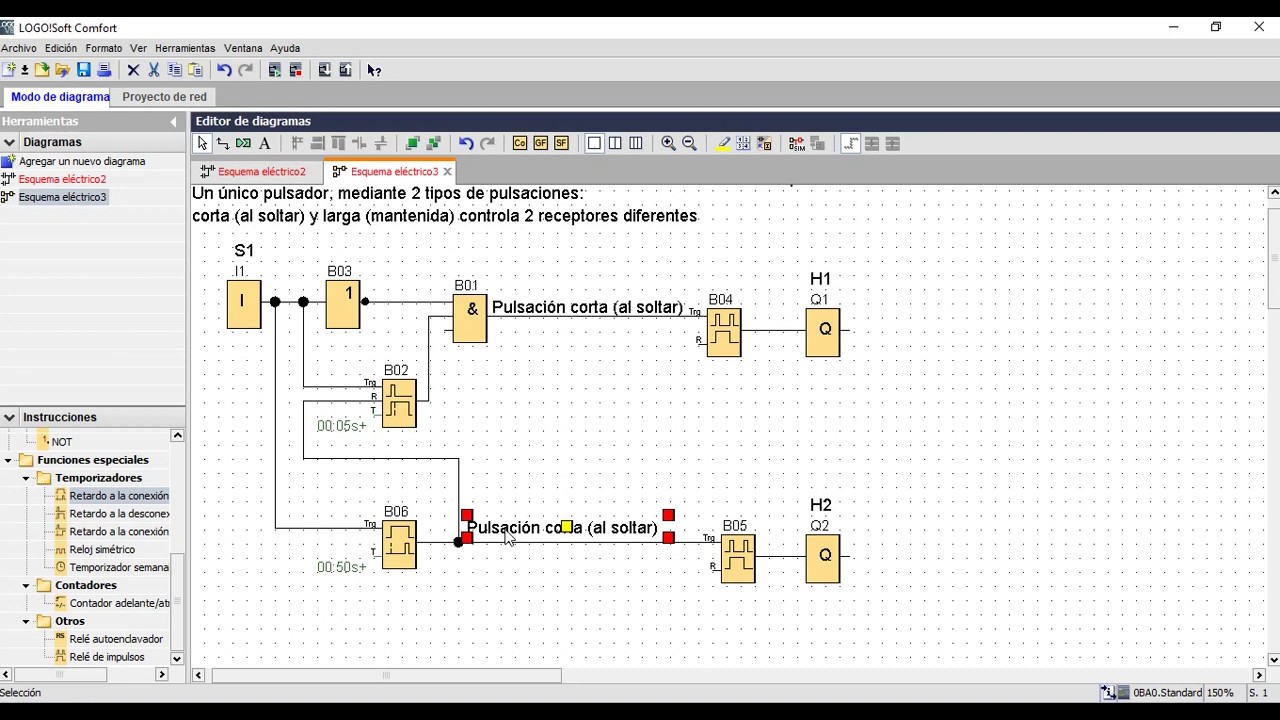This screenshot has height=720, width=1280.
Task: Click the B06 timer block
Action: coord(398,545)
